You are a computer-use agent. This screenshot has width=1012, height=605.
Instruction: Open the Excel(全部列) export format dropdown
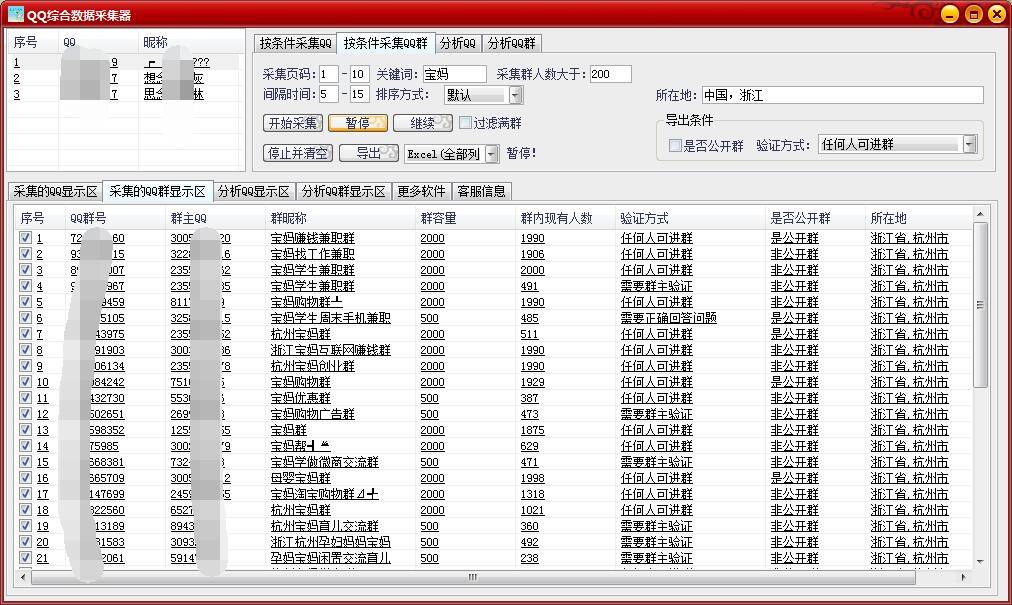[492, 154]
